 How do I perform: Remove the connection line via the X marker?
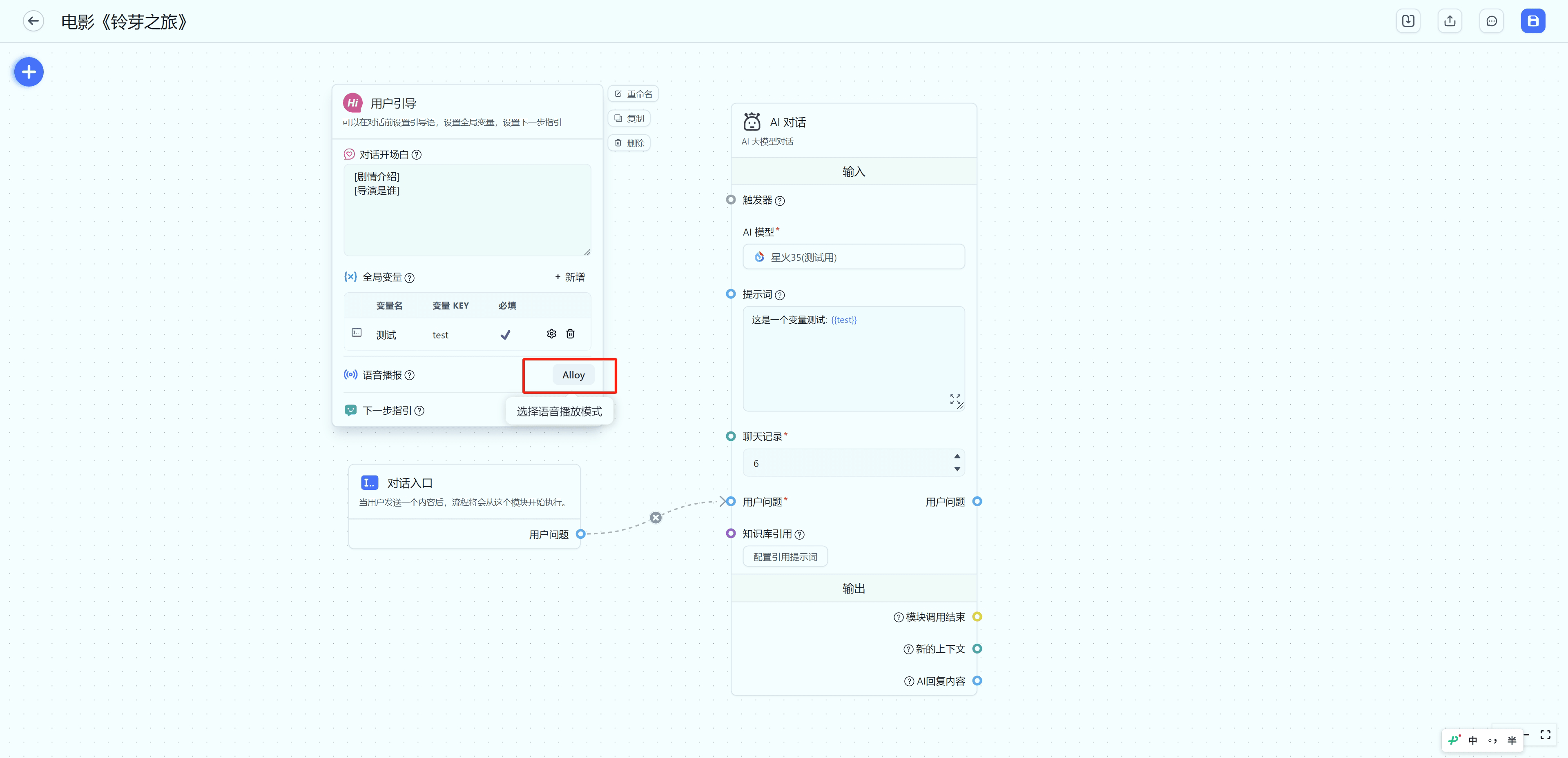[656, 518]
